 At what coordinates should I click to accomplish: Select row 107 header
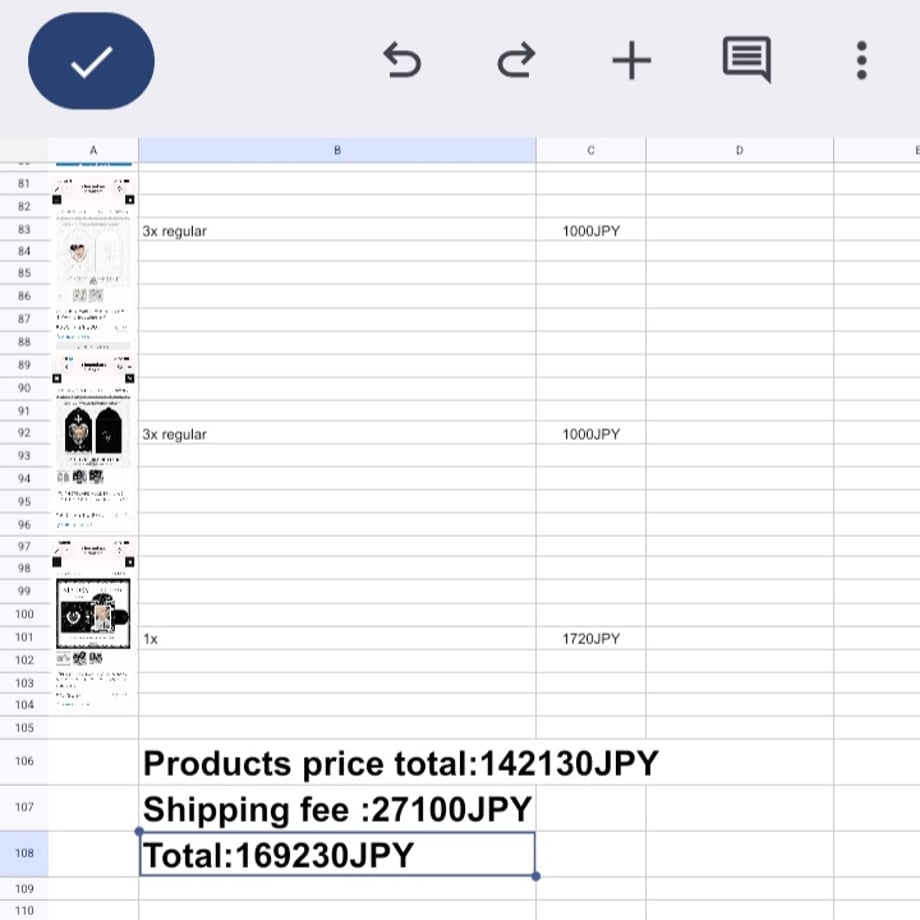[x=24, y=807]
